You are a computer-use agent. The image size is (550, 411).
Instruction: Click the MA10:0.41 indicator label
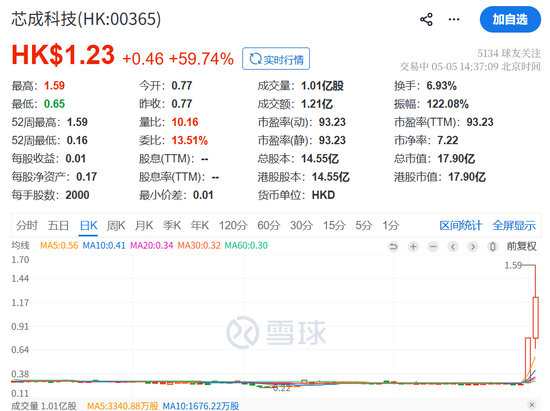pyautogui.click(x=104, y=245)
